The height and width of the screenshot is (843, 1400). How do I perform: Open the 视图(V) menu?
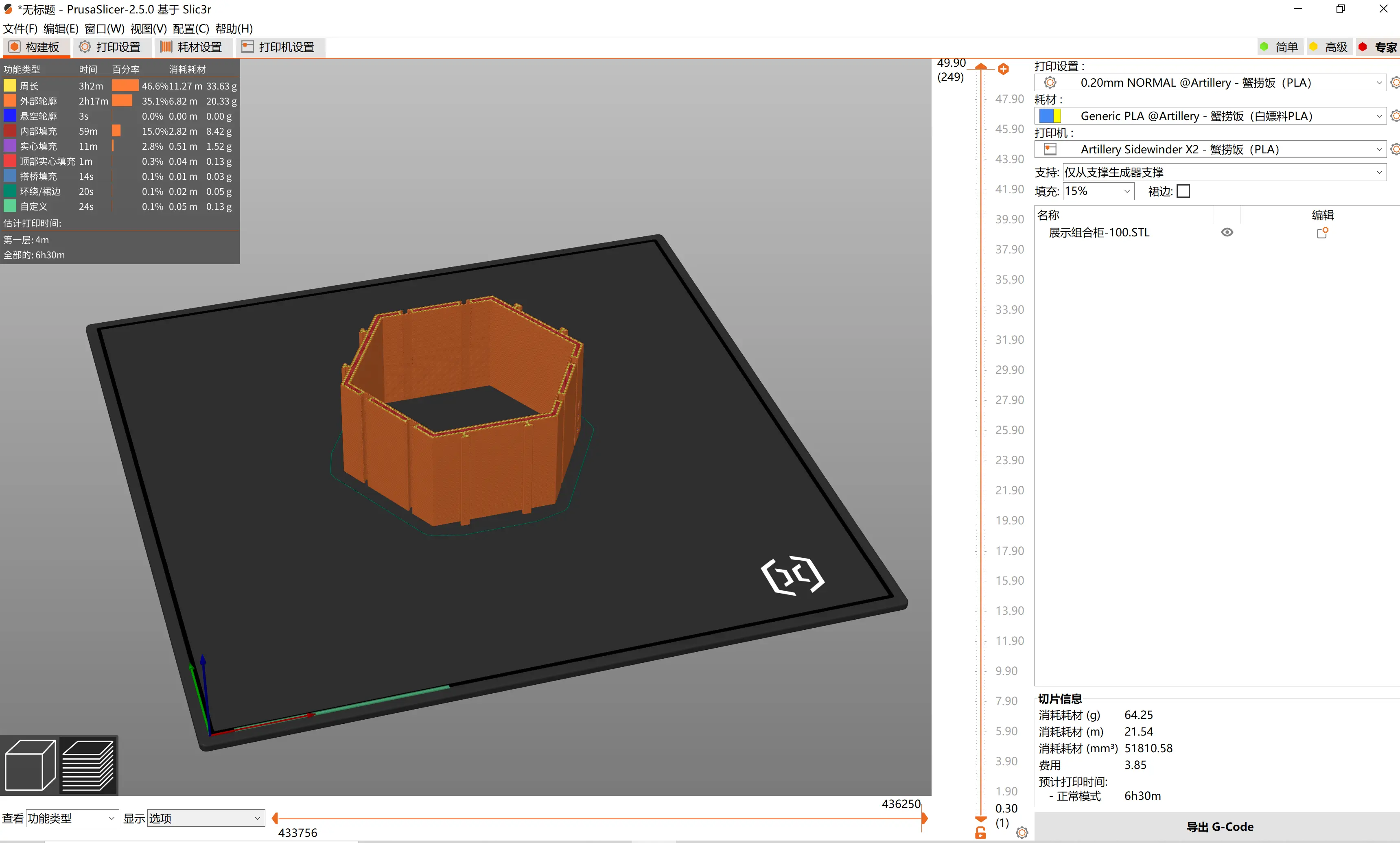click(x=148, y=28)
